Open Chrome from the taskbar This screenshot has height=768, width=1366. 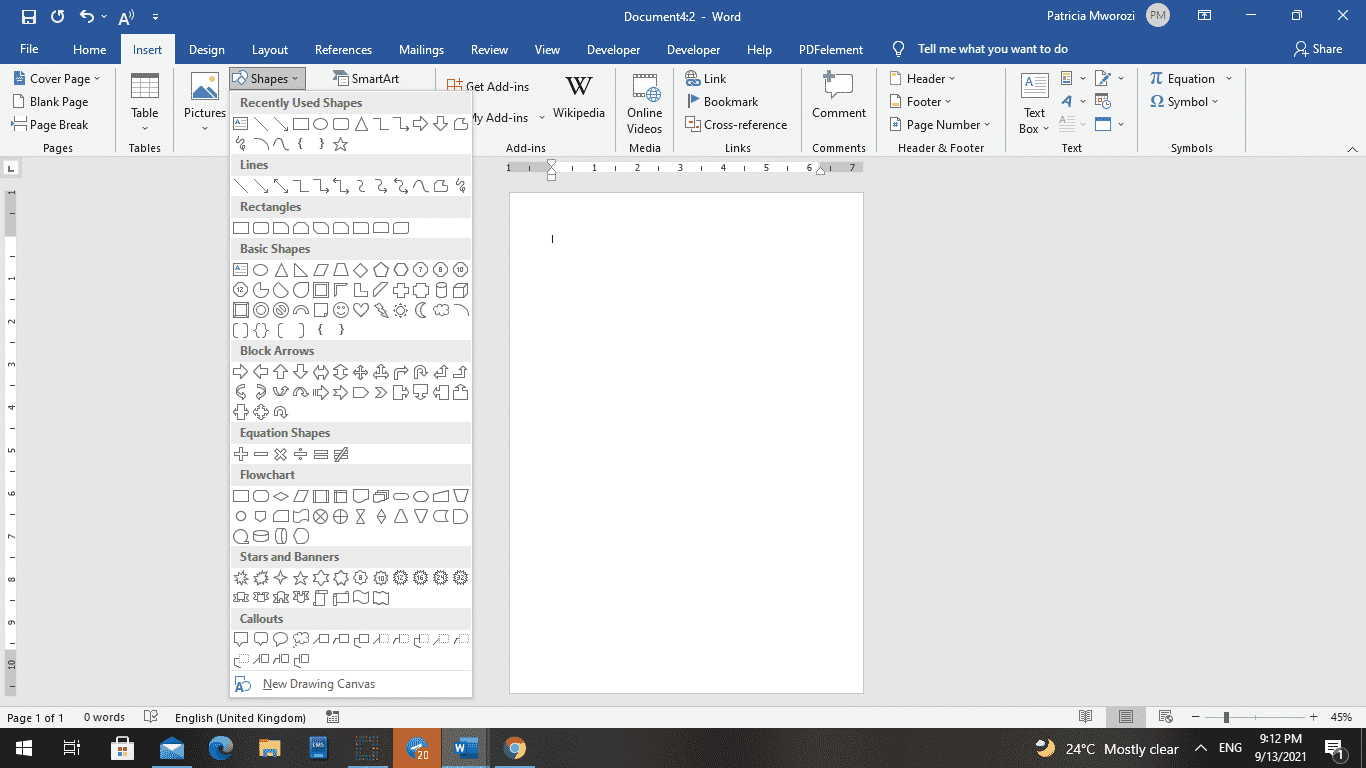[513, 748]
